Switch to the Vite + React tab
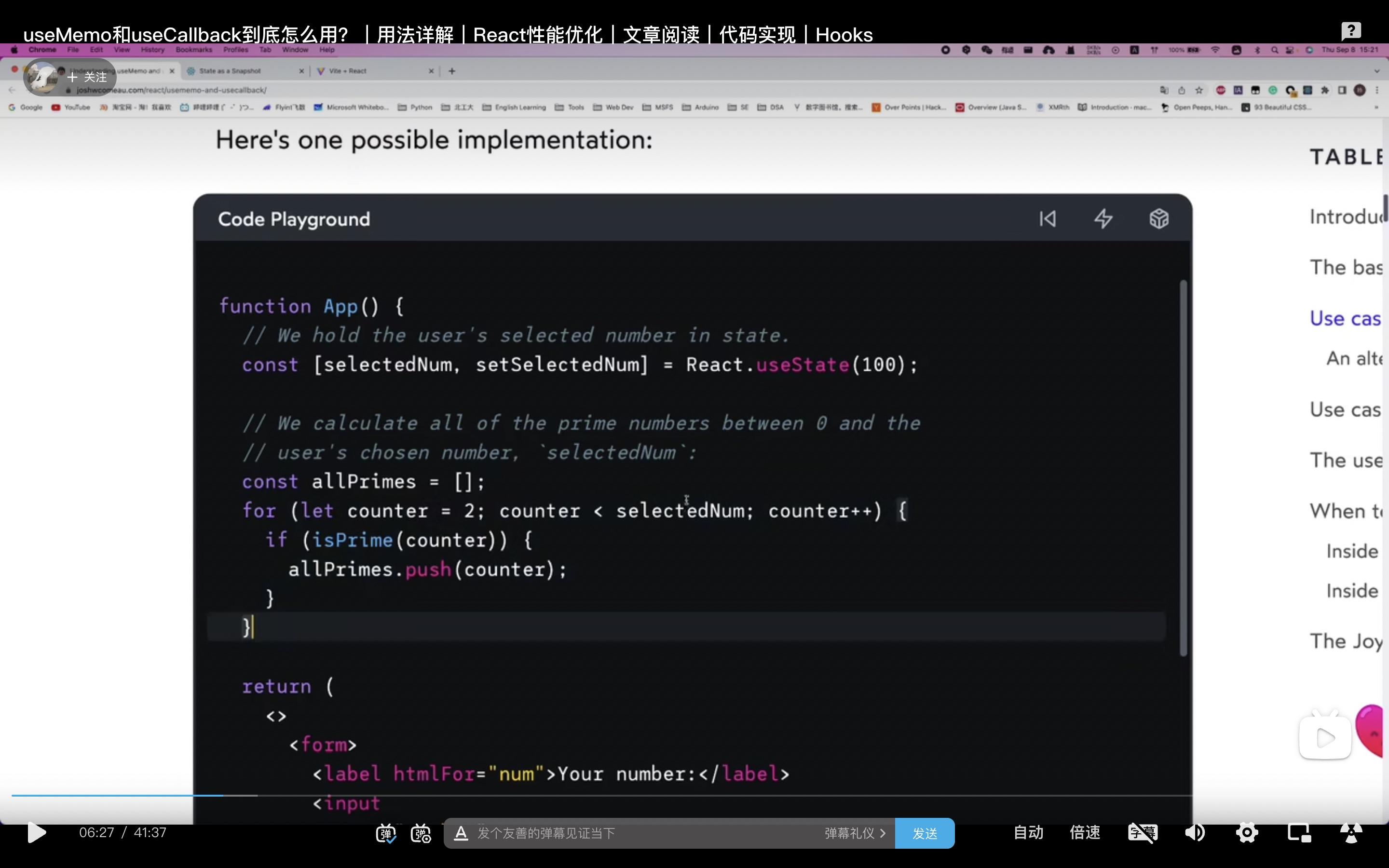1389x868 pixels. coord(347,71)
